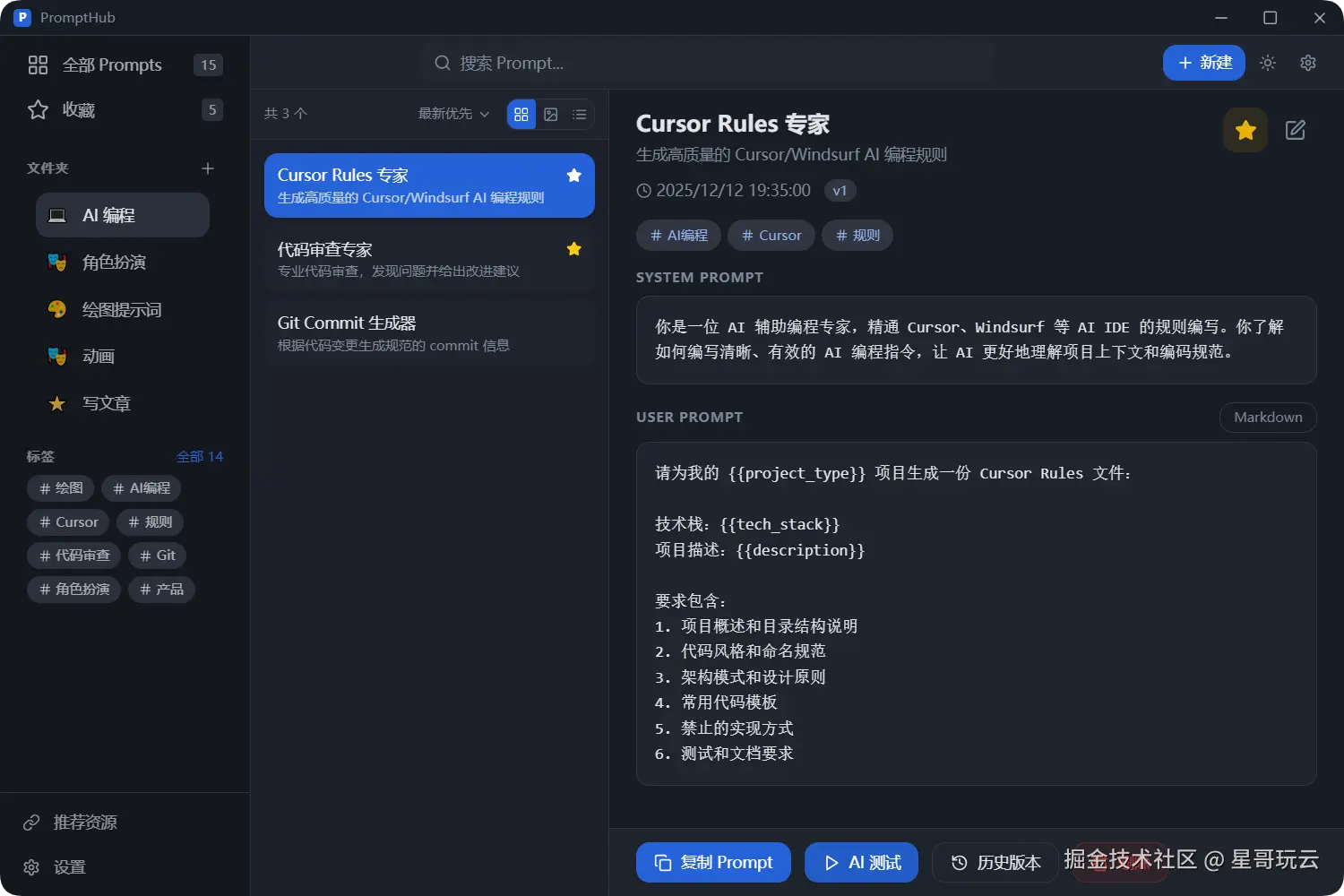The width and height of the screenshot is (1344, 896).
Task: Maximize the PromptHub window
Action: [x=1270, y=18]
